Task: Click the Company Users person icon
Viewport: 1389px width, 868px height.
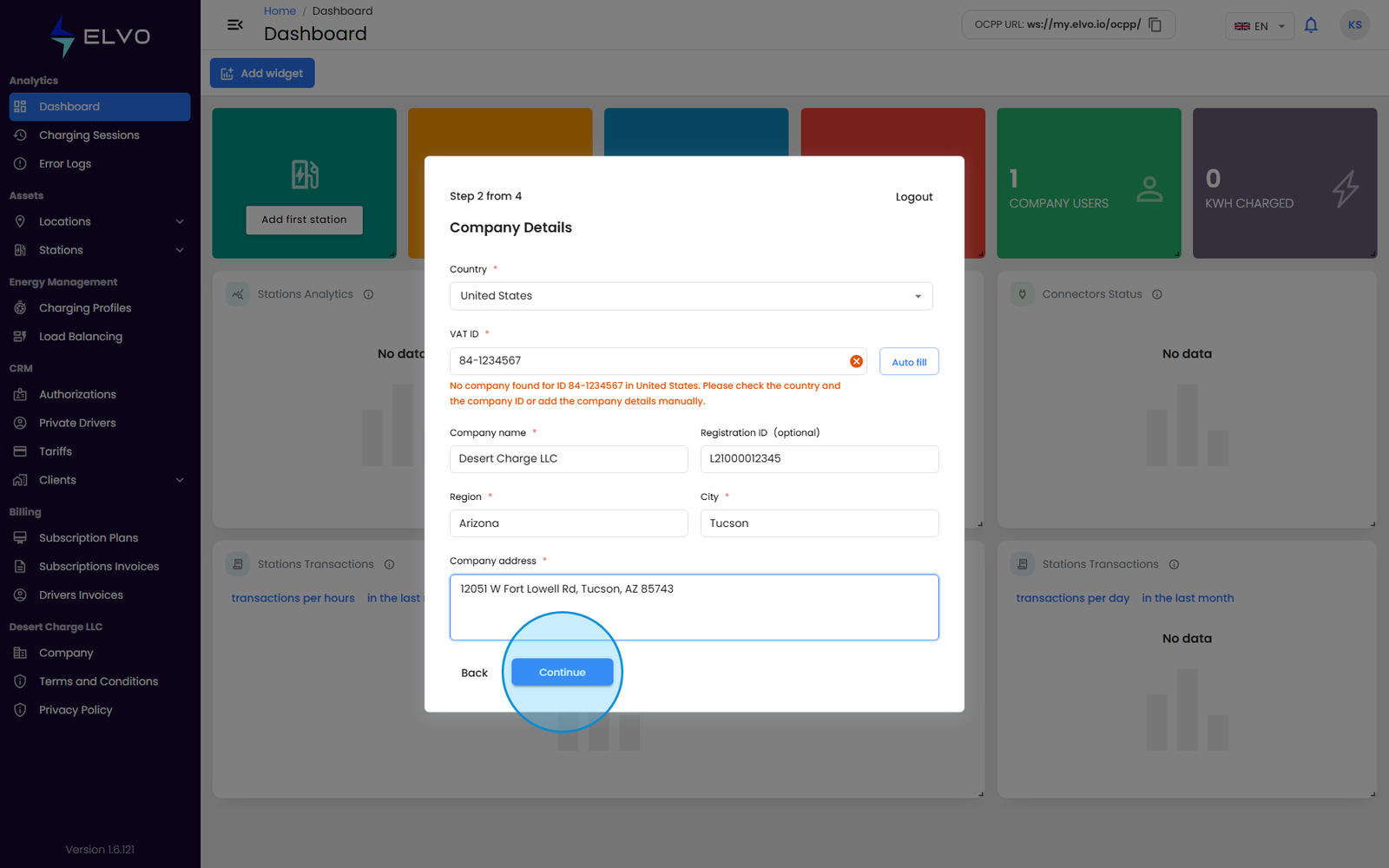Action: coord(1149,189)
